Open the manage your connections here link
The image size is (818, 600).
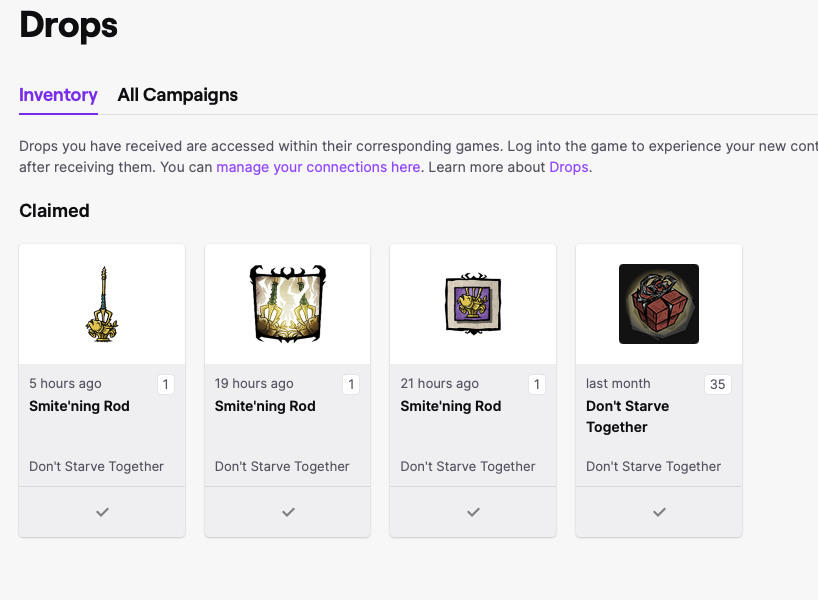tap(318, 167)
